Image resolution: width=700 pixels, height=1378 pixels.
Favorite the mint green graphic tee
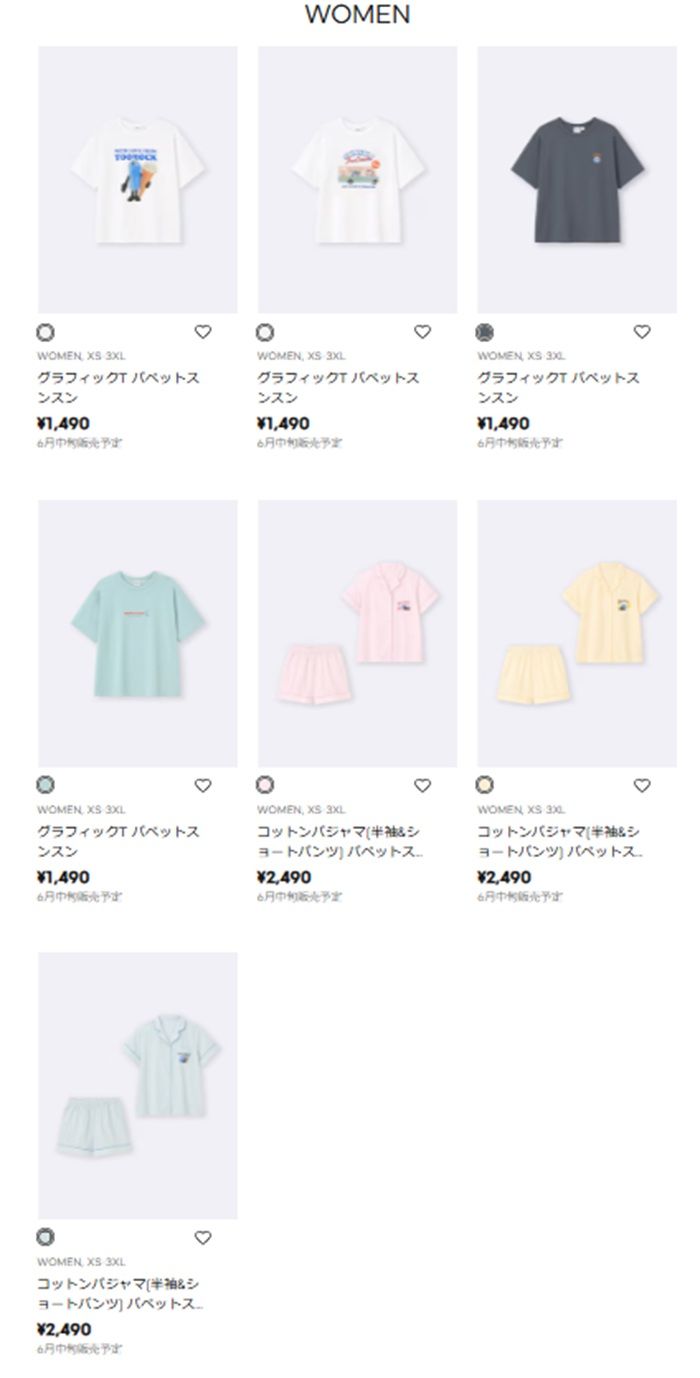point(203,786)
